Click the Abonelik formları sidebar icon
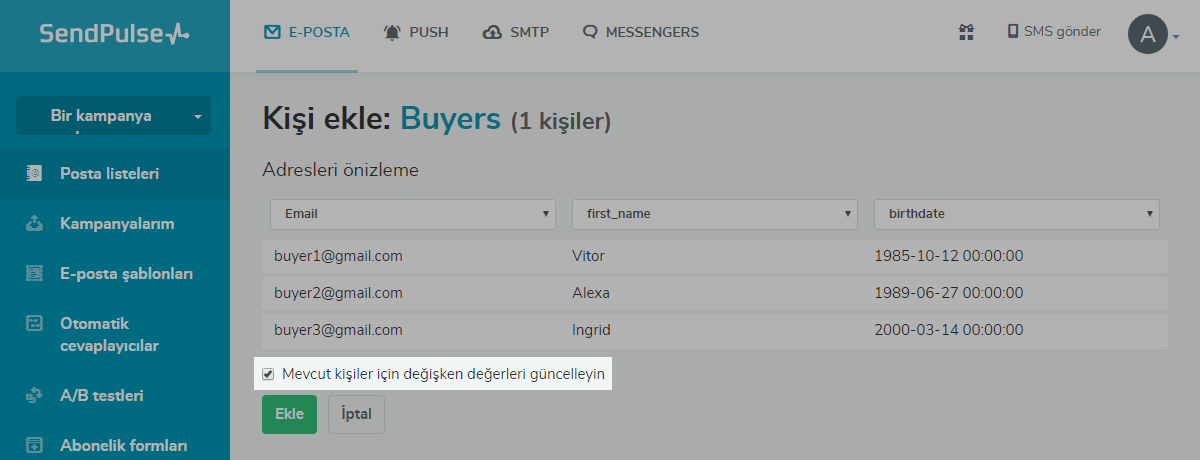Viewport: 1200px width, 460px height. 35,445
